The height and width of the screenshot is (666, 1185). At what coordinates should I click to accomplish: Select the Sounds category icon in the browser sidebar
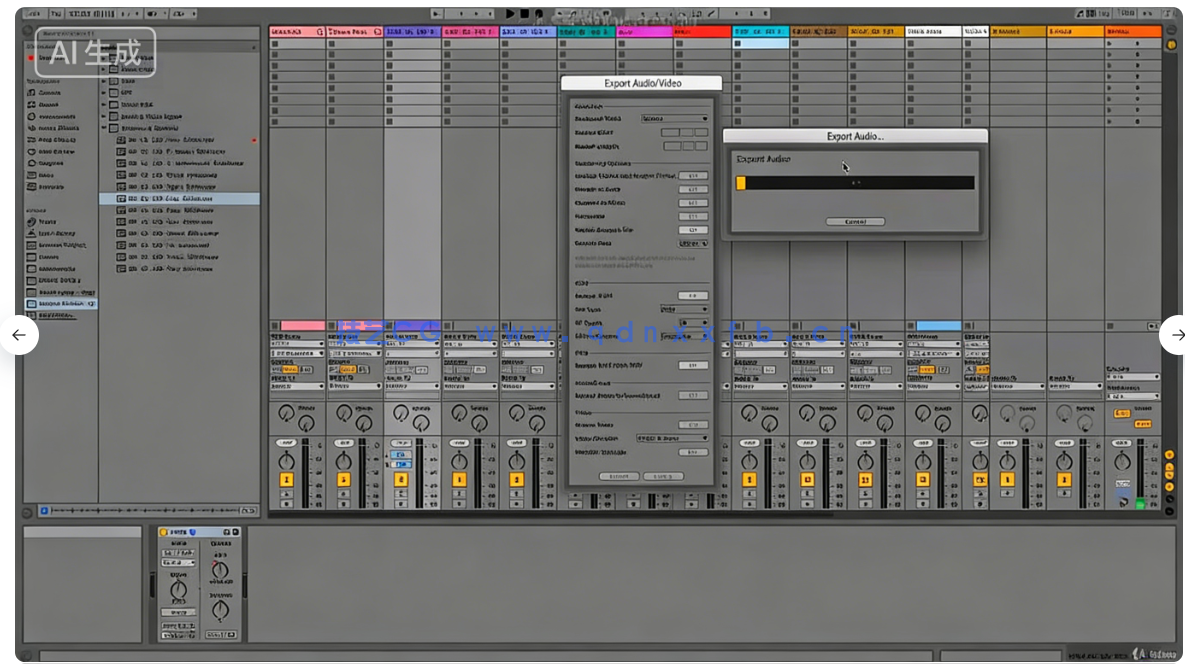point(30,94)
